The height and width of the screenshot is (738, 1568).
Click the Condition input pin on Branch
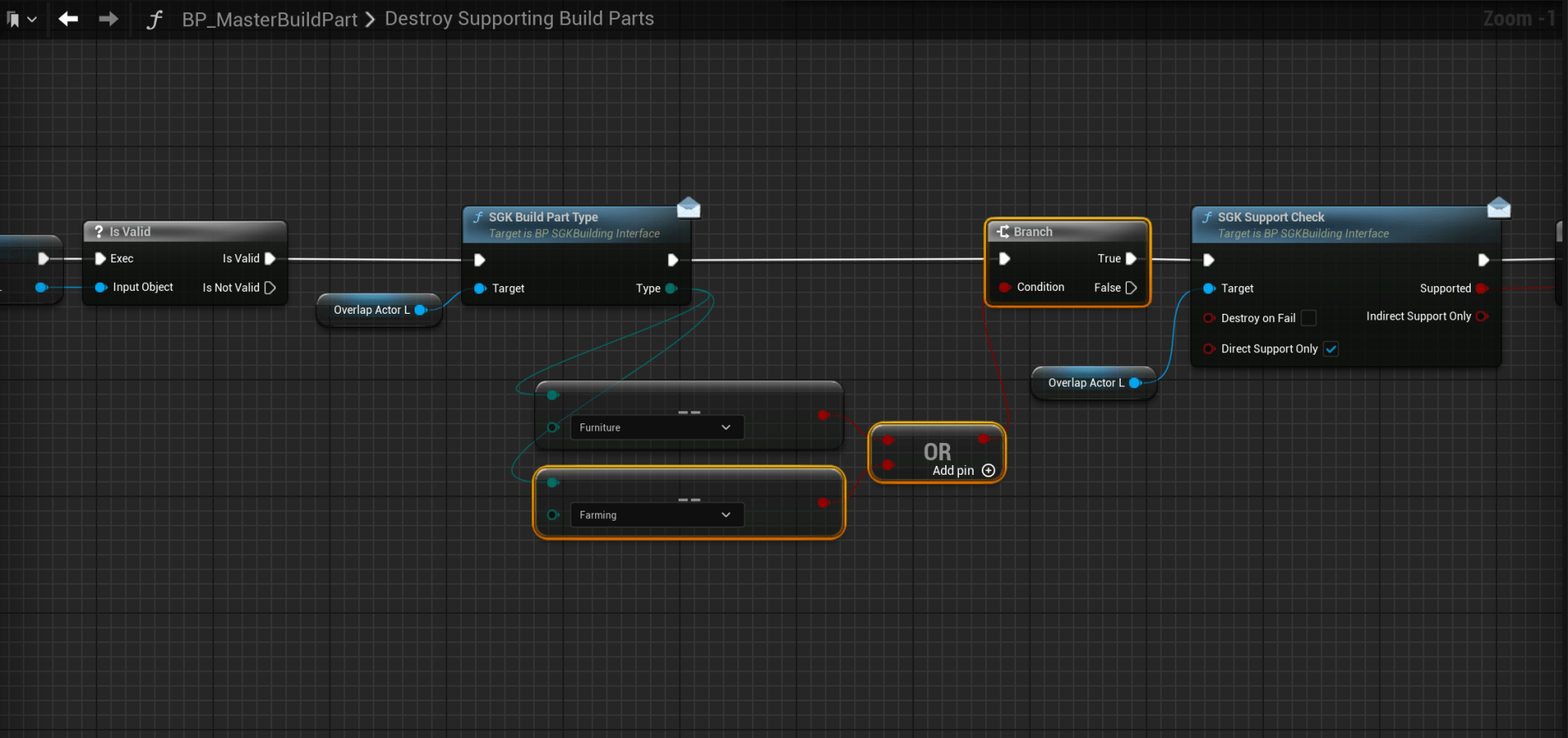tap(1005, 288)
